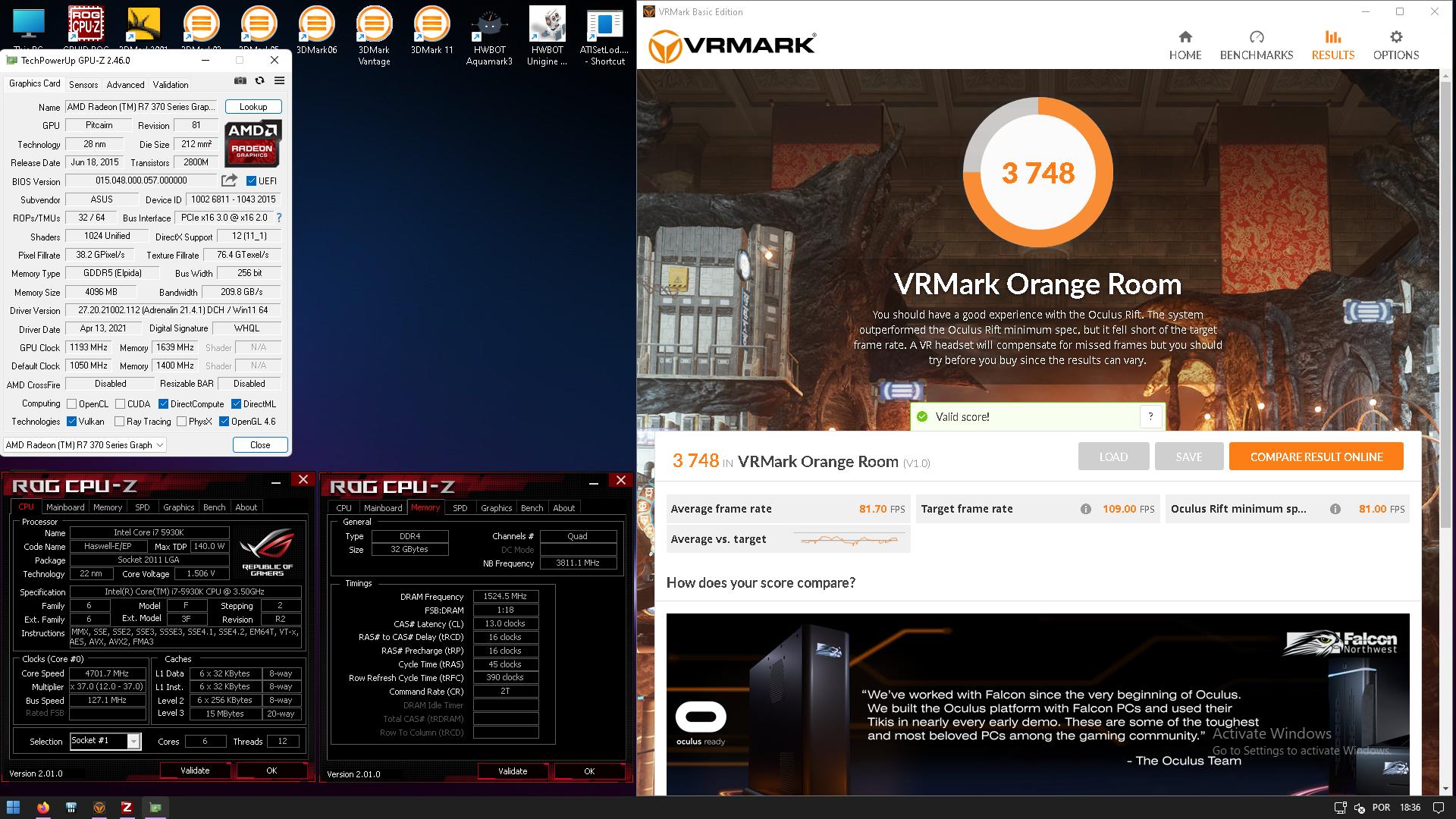Click the Oculus Rift minimum spec info icon
This screenshot has height=819, width=1456.
coord(1335,509)
